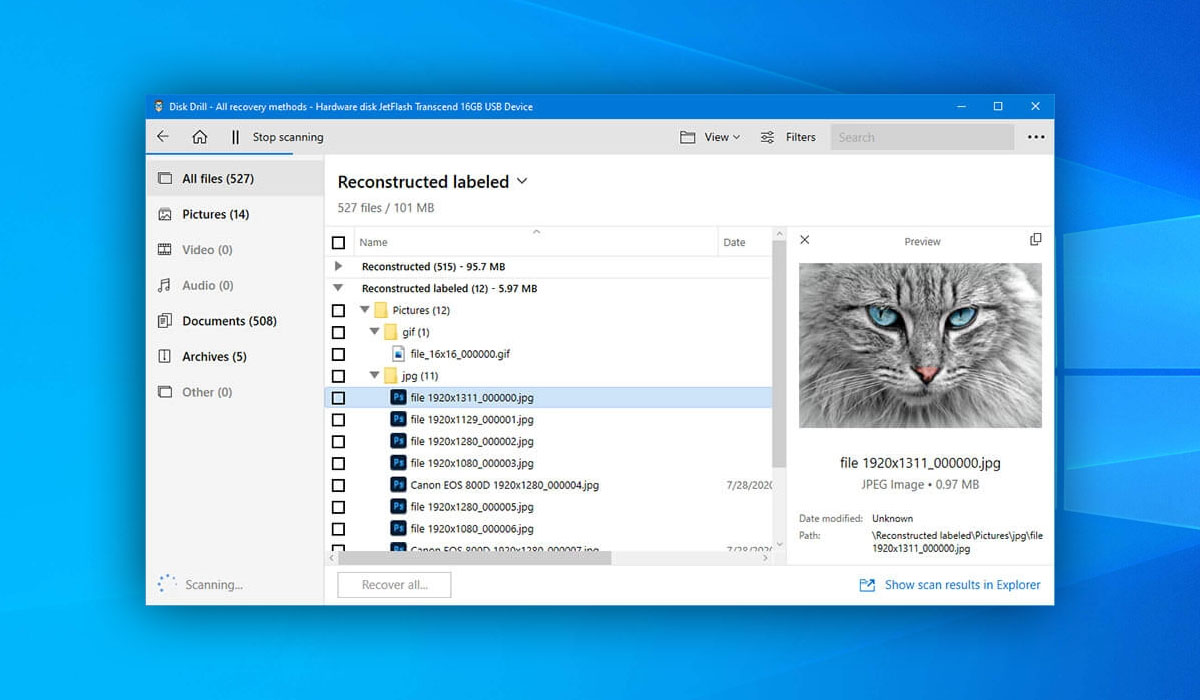The height and width of the screenshot is (700, 1200).
Task: Click the Photoshop icon of file 1920x1129_000001.jpg
Action: point(398,419)
